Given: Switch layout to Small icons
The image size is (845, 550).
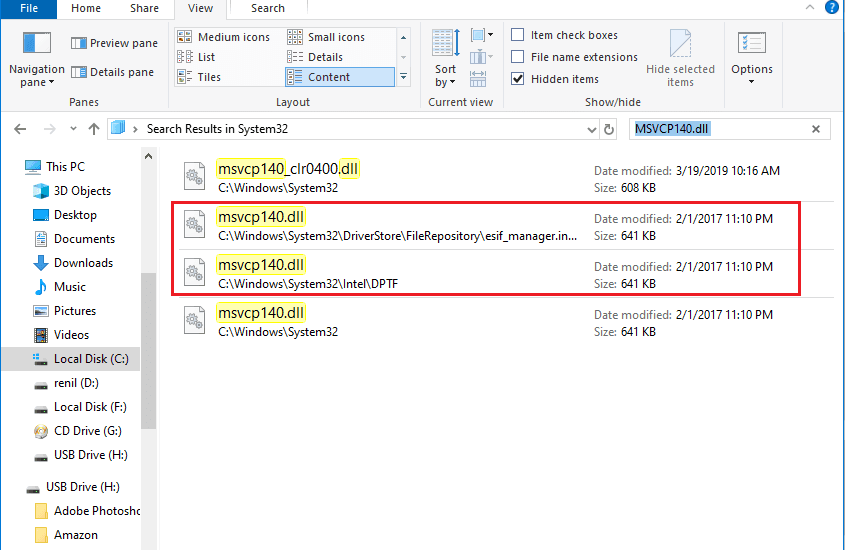Looking at the screenshot, I should click(327, 37).
